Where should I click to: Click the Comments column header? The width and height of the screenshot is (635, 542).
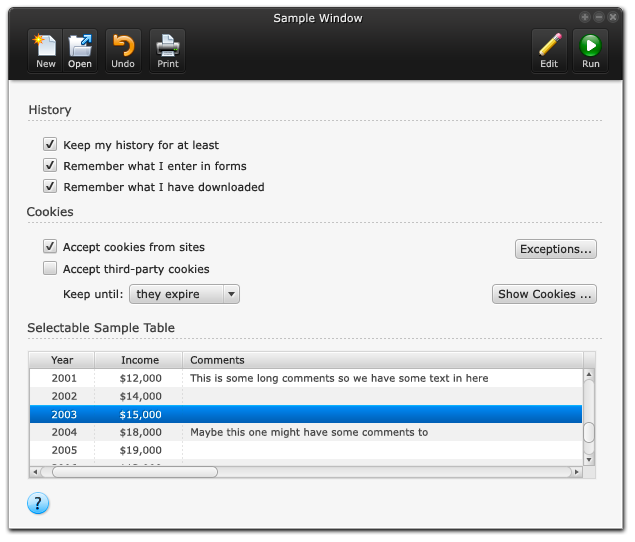click(x=383, y=360)
